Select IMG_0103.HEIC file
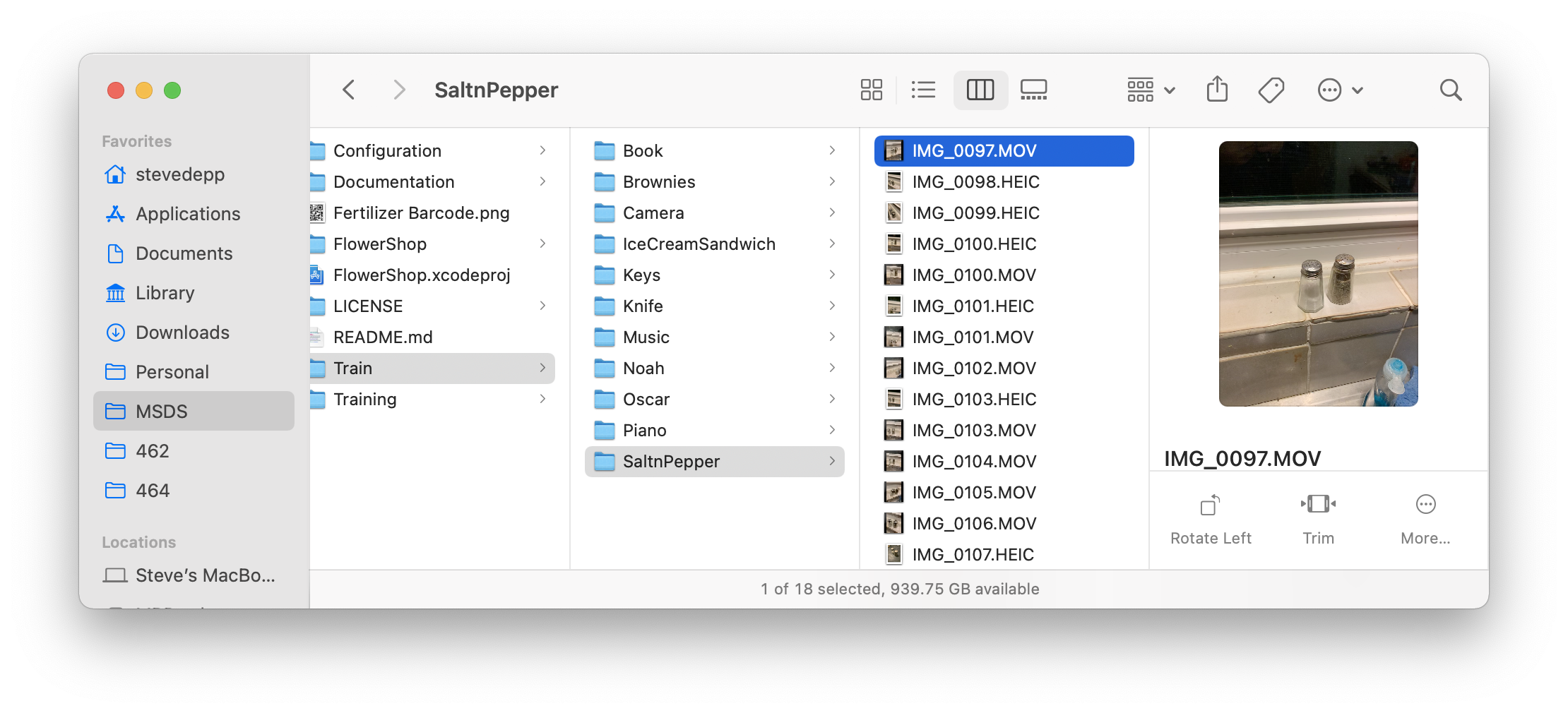The image size is (1568, 713). [1004, 399]
